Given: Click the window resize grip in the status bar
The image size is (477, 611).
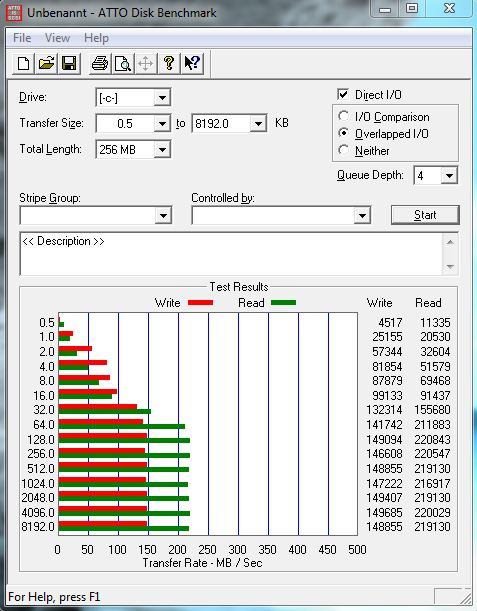Looking at the screenshot, I should pyautogui.click(x=465, y=597).
